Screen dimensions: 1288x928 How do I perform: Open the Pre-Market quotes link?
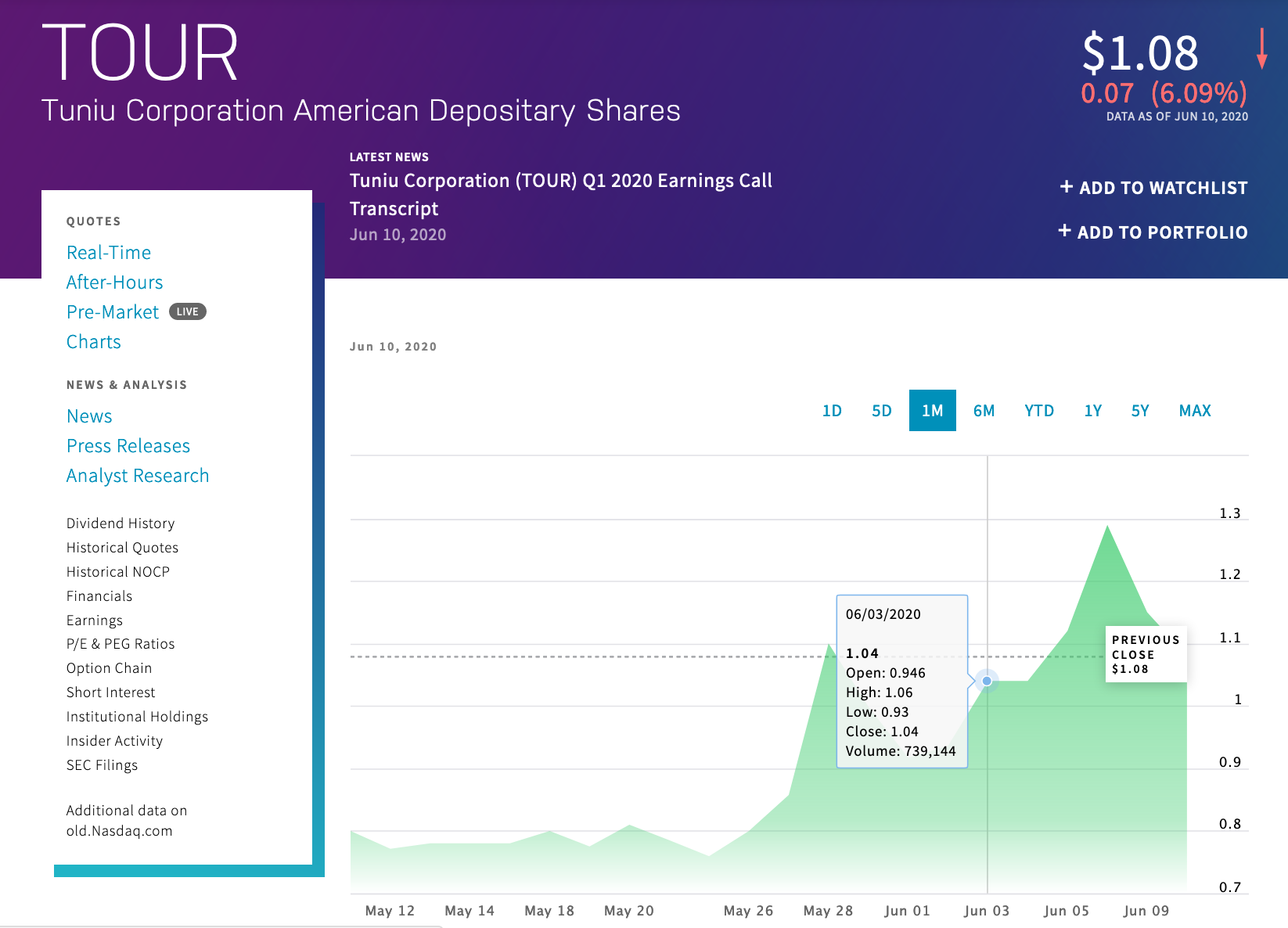[113, 312]
